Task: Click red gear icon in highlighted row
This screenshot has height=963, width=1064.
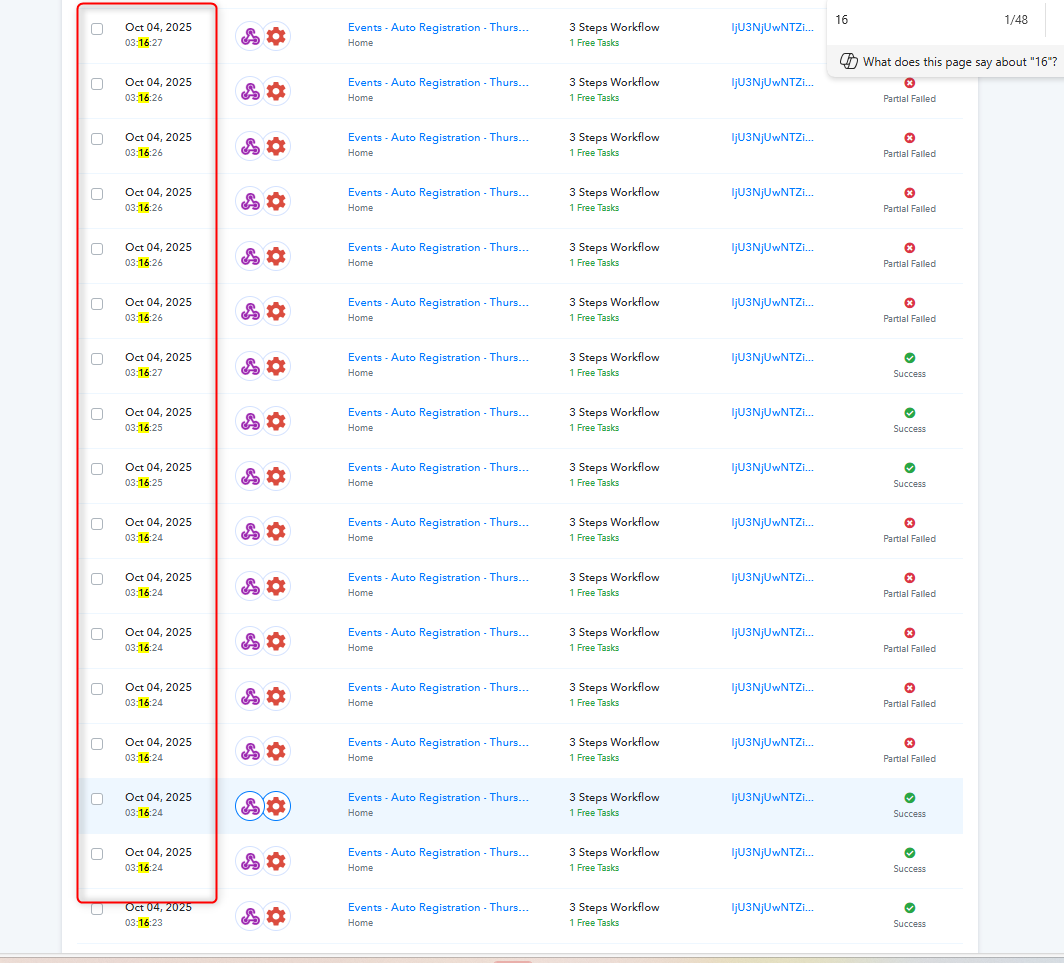Action: [276, 805]
